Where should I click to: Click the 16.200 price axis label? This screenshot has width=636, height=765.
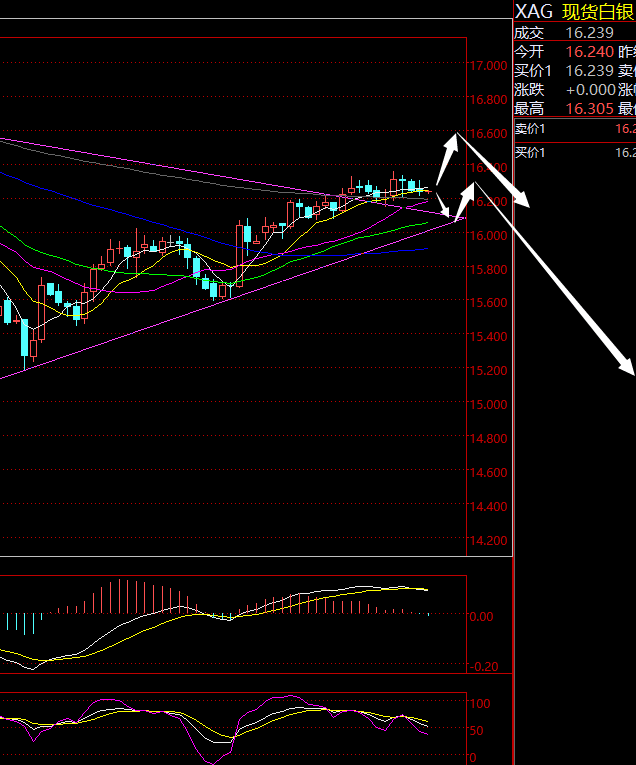point(488,201)
